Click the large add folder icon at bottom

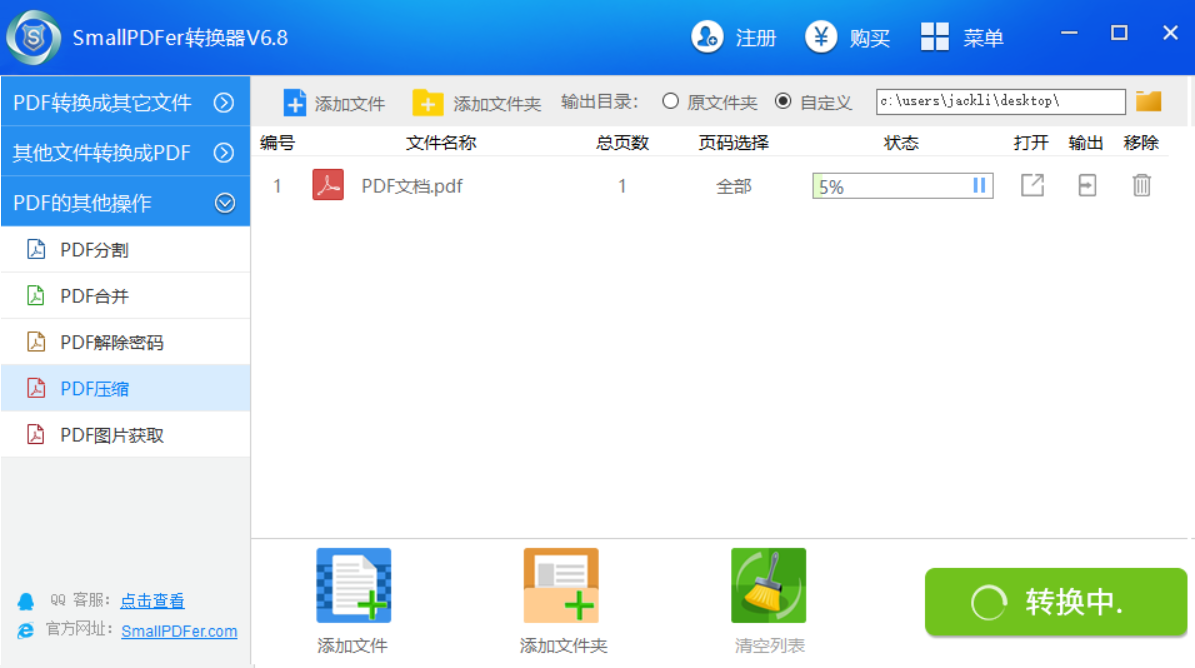(x=561, y=586)
